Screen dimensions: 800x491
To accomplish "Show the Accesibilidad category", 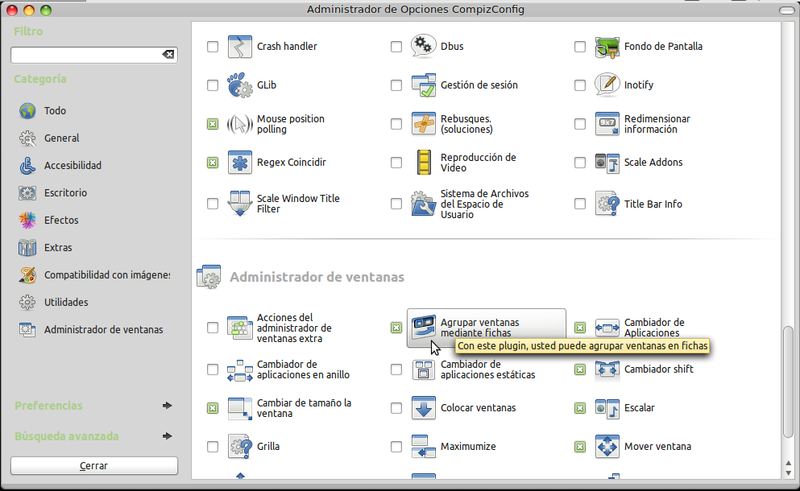I will [72, 165].
